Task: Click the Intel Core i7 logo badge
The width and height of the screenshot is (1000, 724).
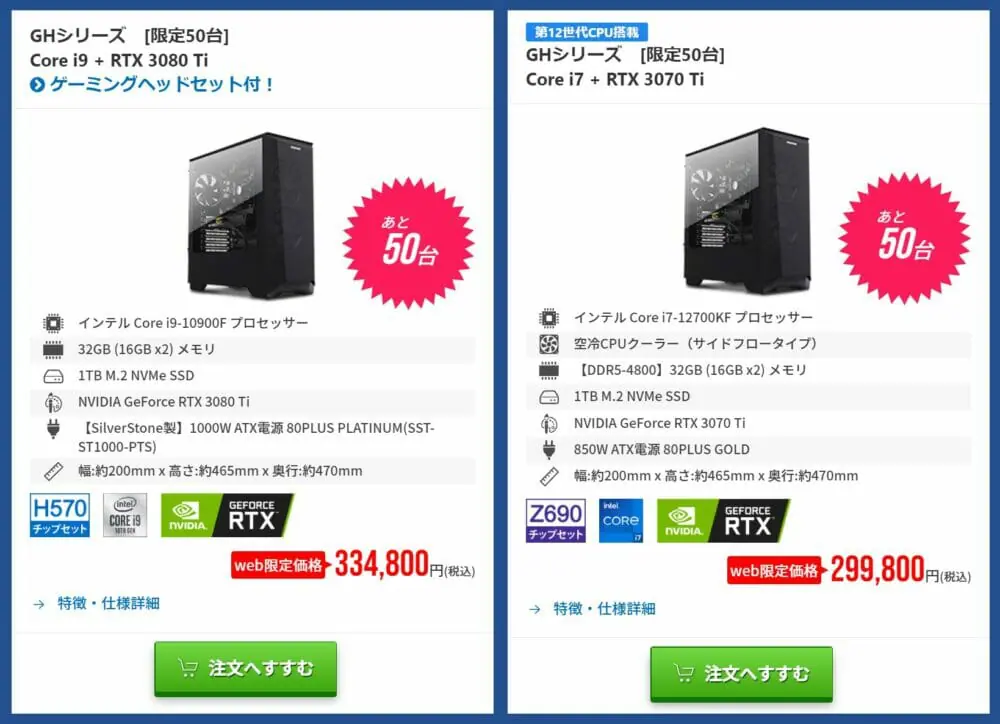Action: tap(621, 521)
